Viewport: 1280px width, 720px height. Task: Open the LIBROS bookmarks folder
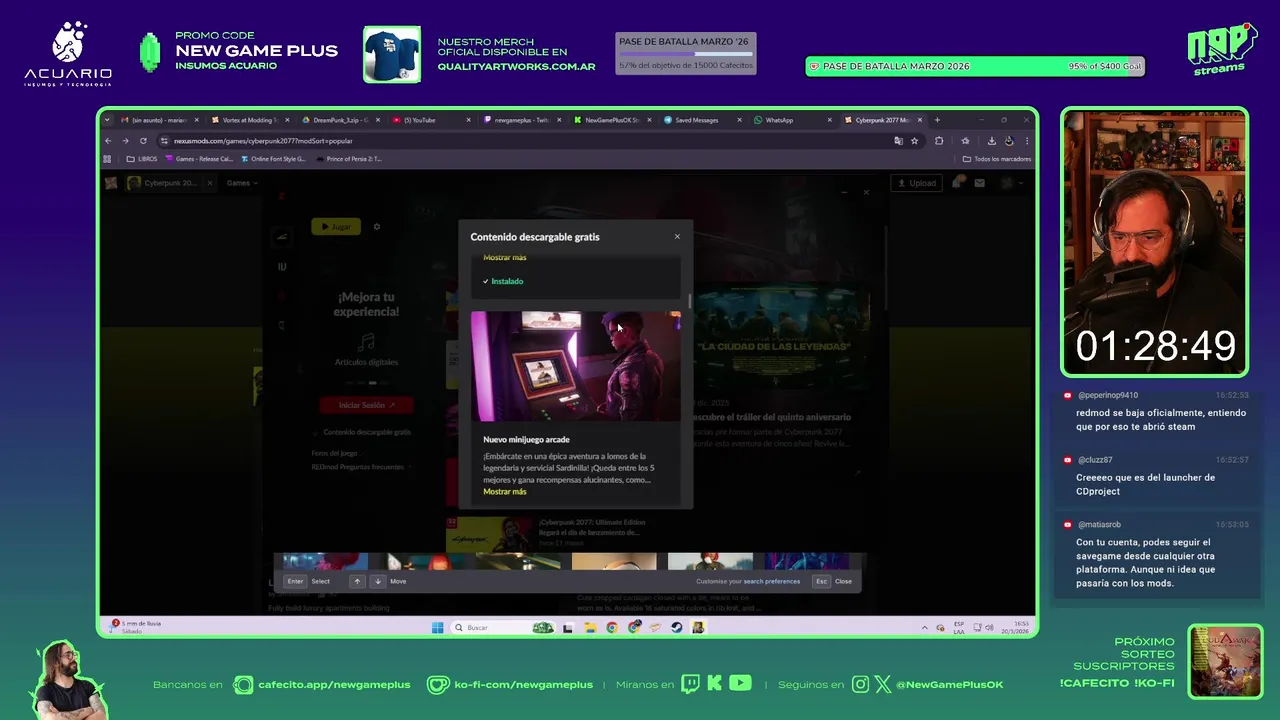click(x=142, y=159)
